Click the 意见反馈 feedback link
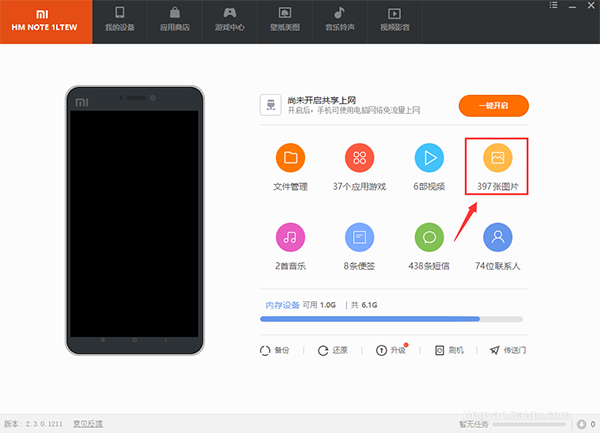The width and height of the screenshot is (600, 433). tap(88, 424)
